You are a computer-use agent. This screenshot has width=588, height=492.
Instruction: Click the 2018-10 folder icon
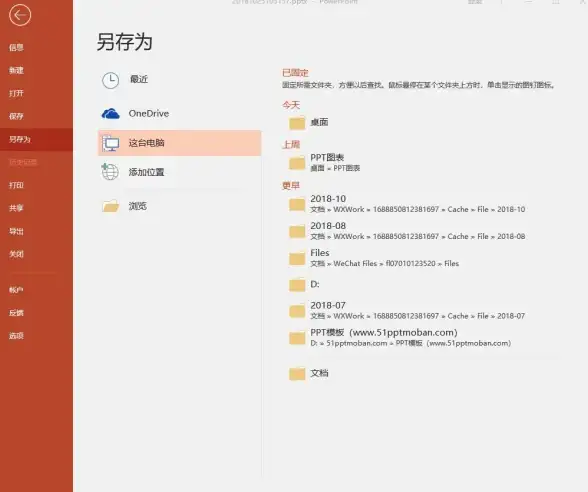[297, 205]
